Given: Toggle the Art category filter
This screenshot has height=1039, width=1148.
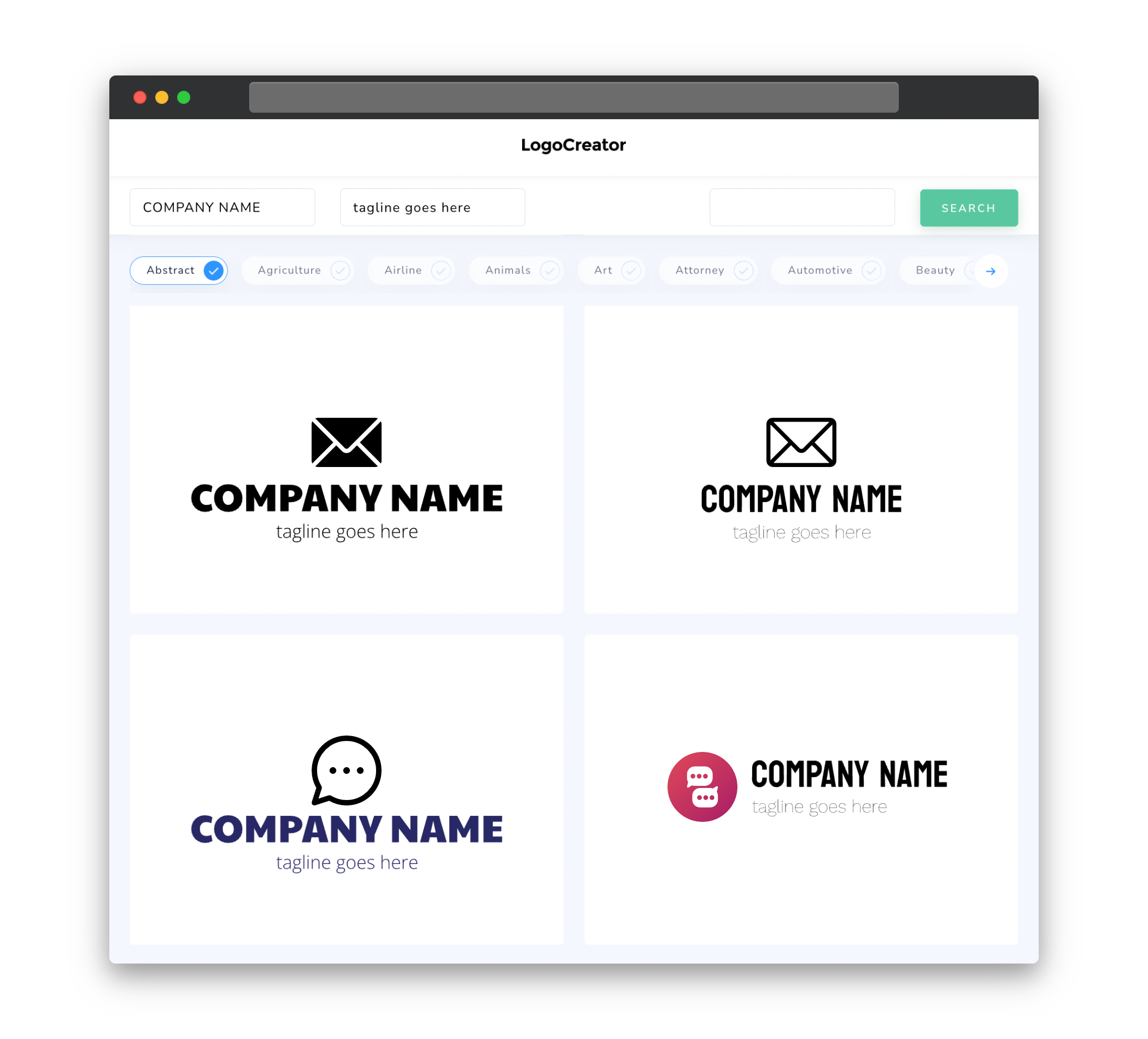Looking at the screenshot, I should click(613, 270).
